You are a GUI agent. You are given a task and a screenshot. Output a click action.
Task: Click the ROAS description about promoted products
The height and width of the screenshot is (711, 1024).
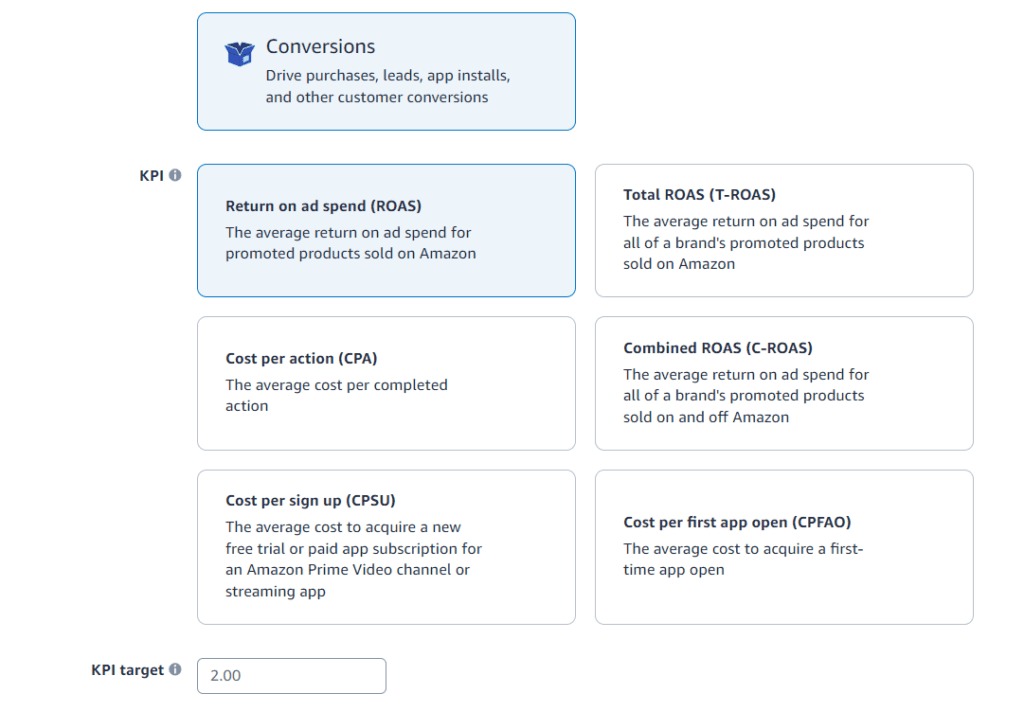[349, 243]
